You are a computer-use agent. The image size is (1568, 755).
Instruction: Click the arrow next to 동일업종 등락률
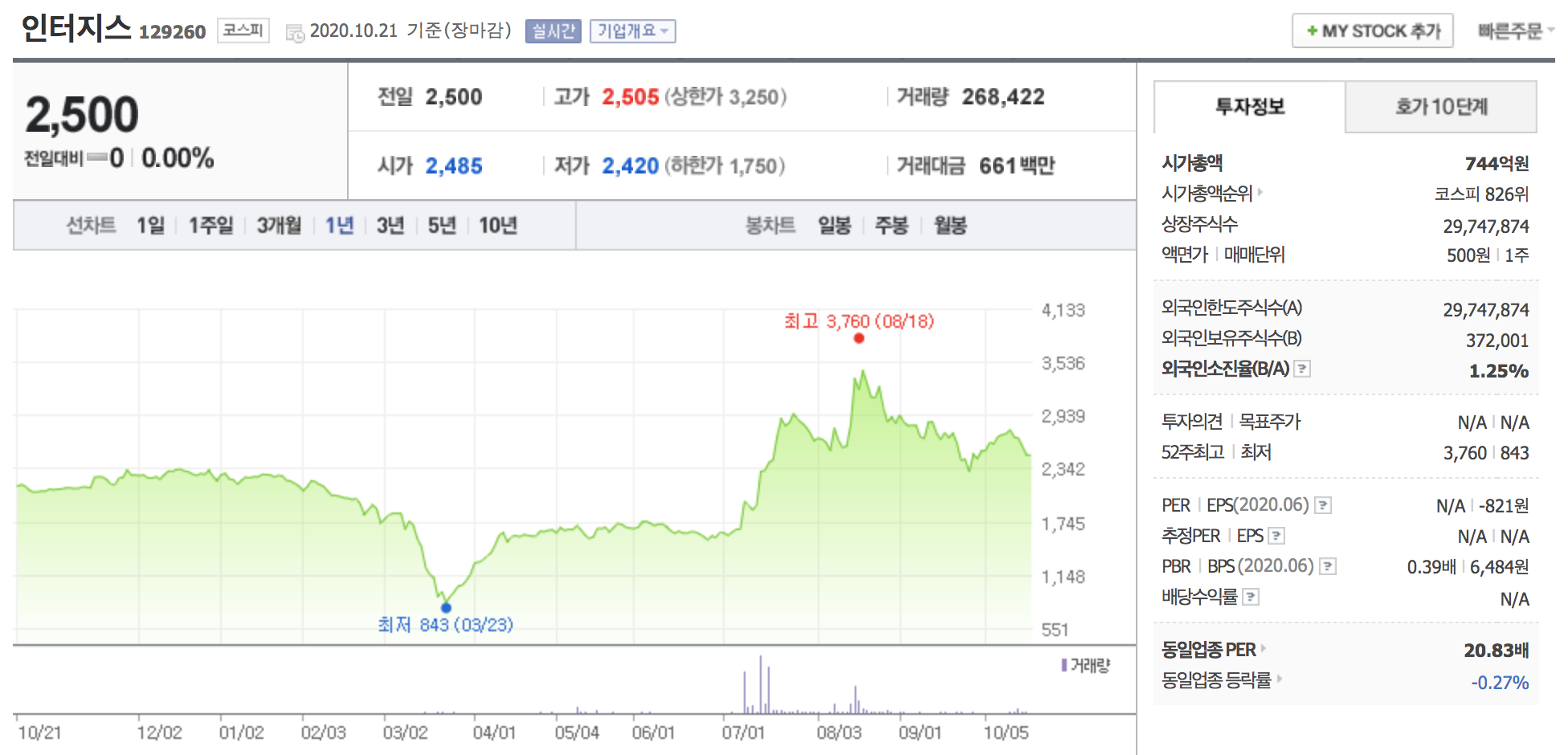tap(1280, 679)
